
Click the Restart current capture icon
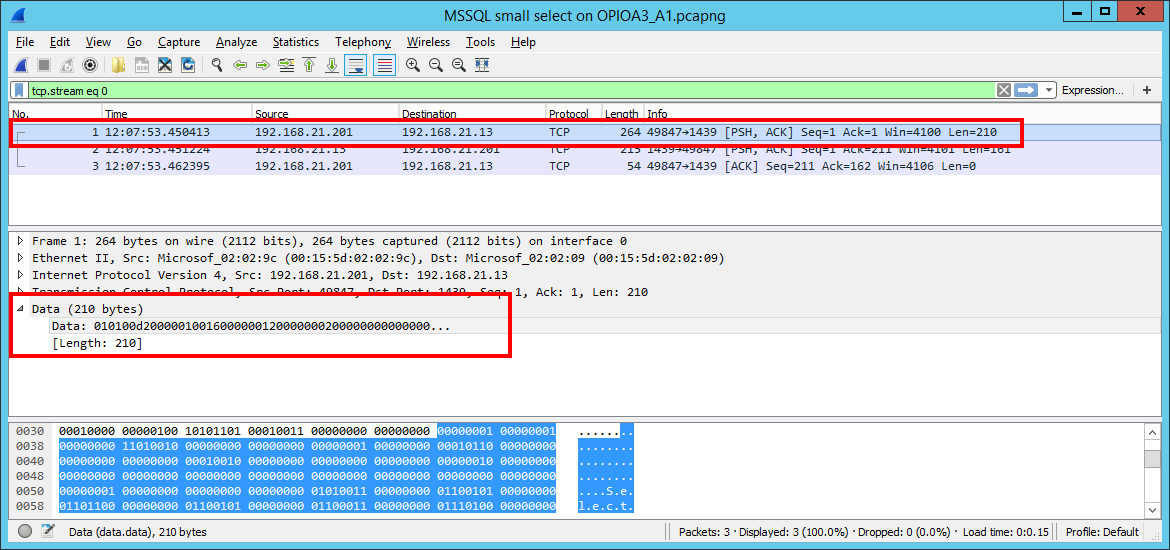[67, 65]
